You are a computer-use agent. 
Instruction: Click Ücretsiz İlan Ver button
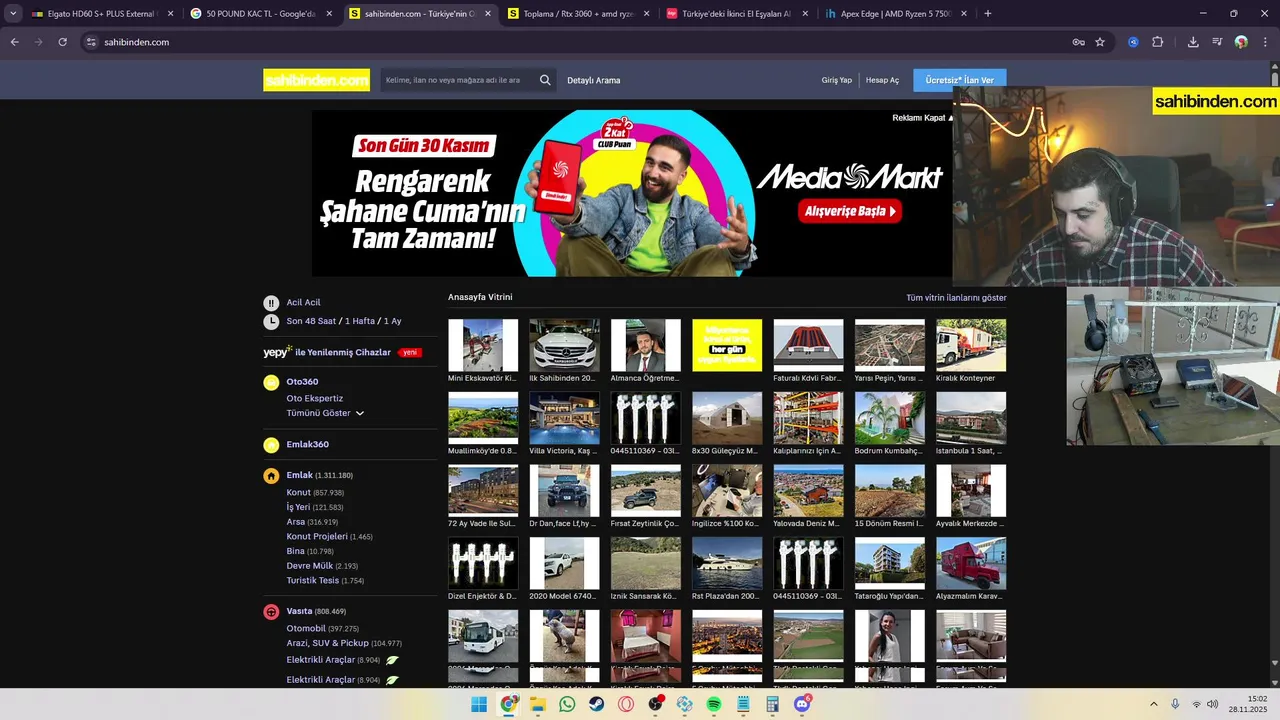point(959,80)
